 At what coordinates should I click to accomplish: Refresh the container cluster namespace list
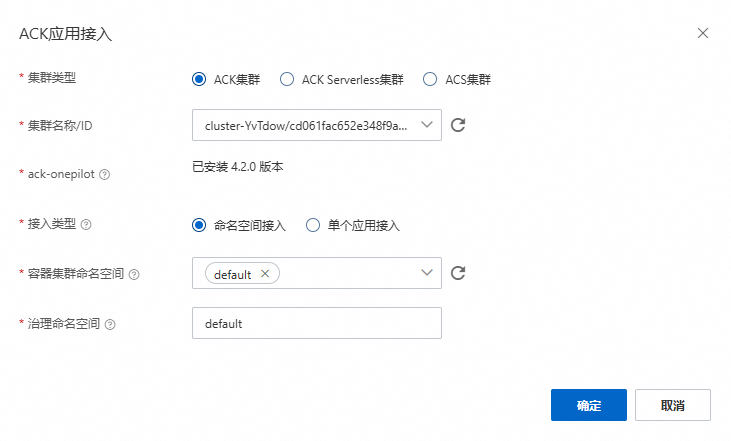coord(459,273)
